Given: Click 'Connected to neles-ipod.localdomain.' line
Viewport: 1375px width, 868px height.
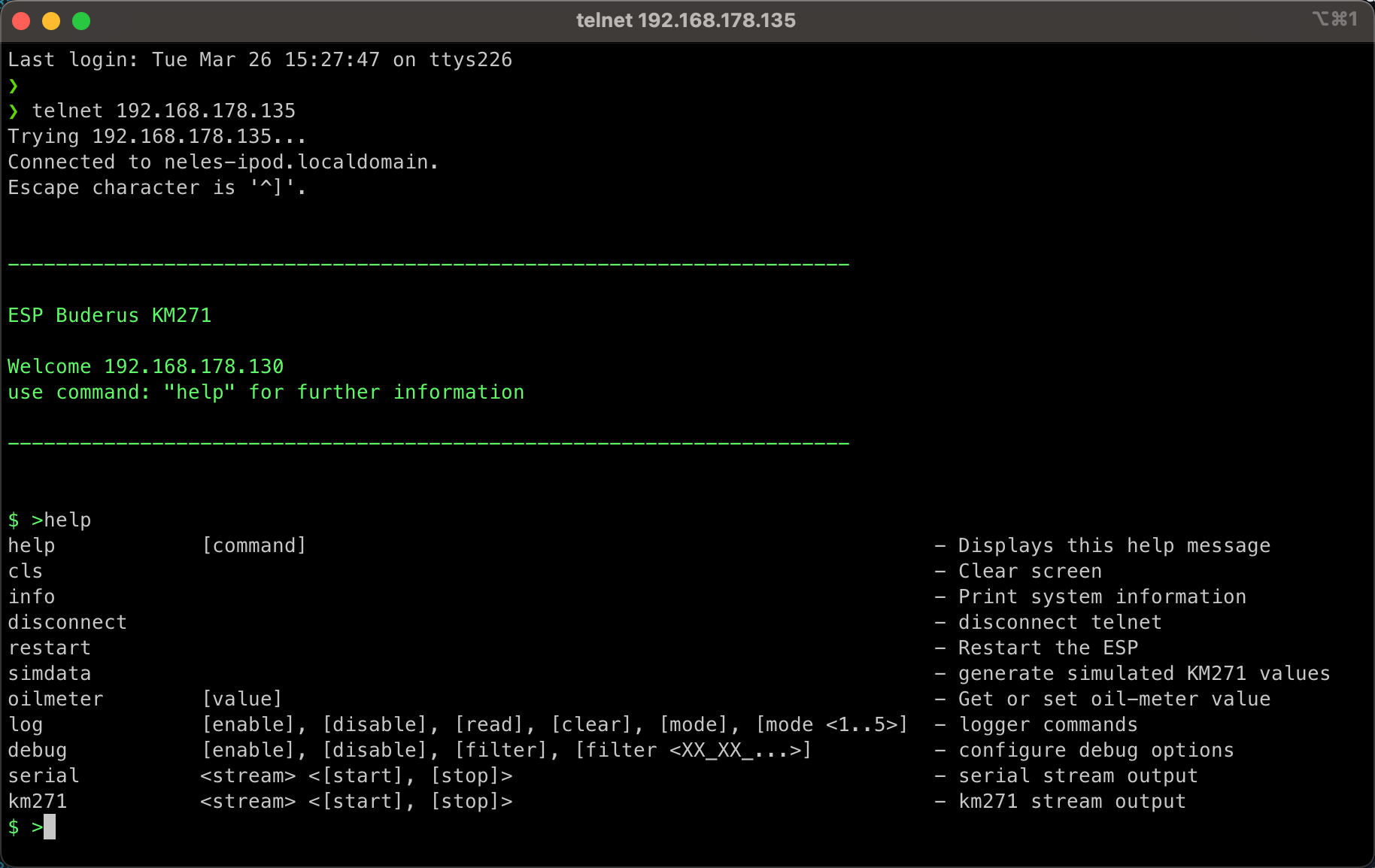Looking at the screenshot, I should pos(223,162).
